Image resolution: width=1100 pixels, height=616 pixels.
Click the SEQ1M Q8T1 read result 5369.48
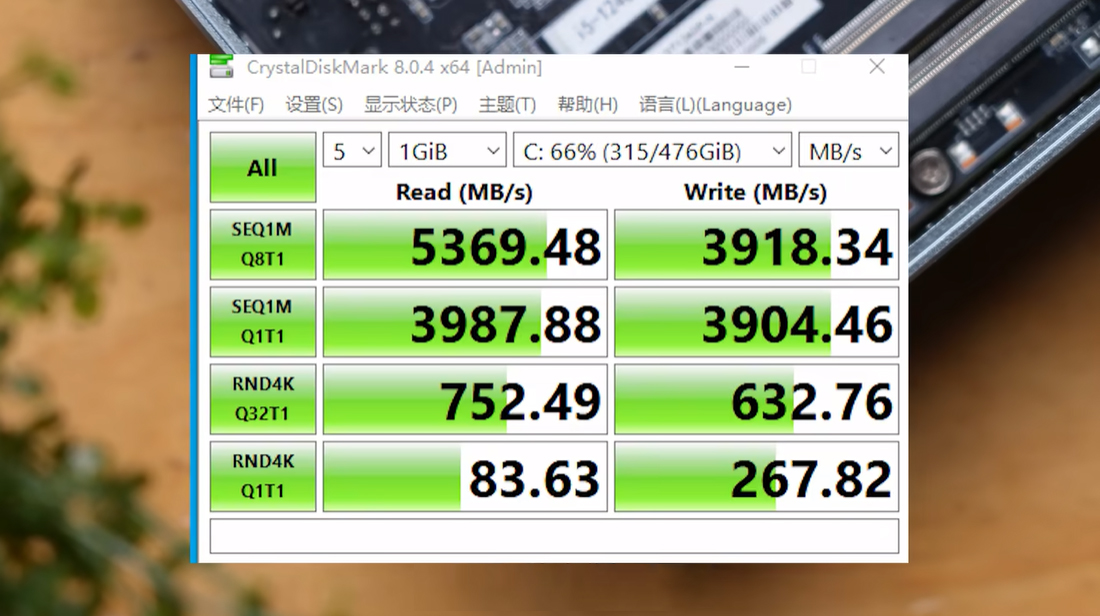465,244
